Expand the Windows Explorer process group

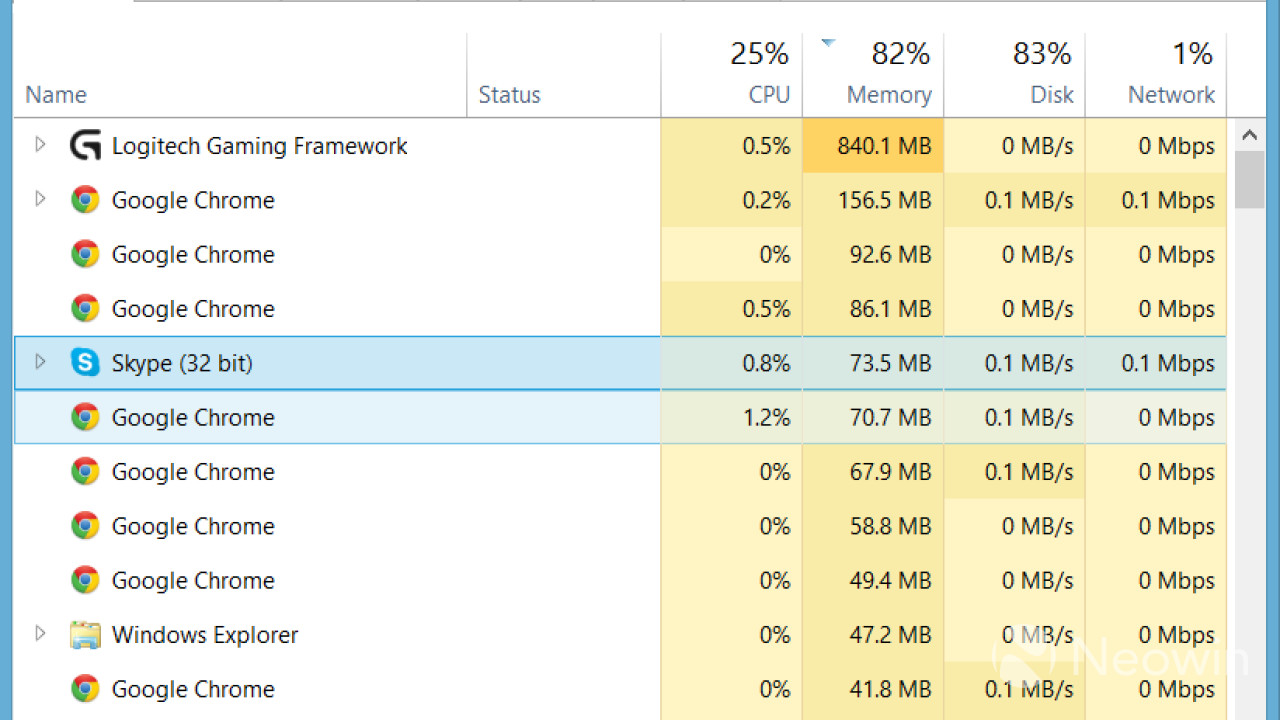pos(40,634)
